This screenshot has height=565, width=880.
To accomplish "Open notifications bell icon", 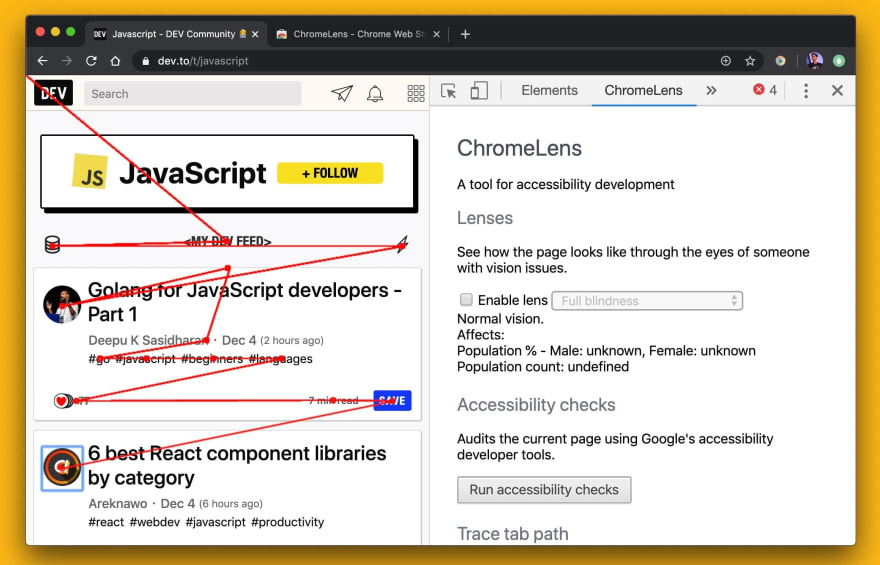I will tap(375, 94).
